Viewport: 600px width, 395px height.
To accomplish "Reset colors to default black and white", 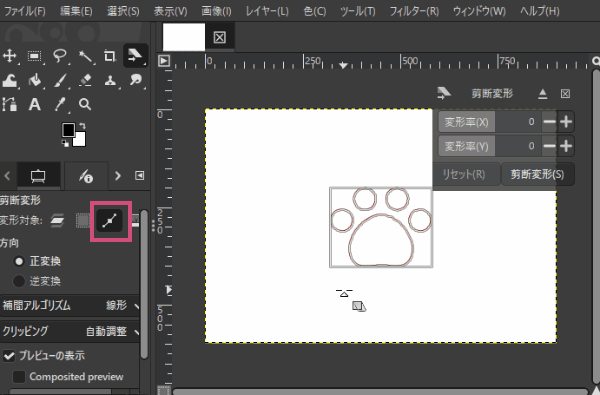I will pyautogui.click(x=65, y=144).
